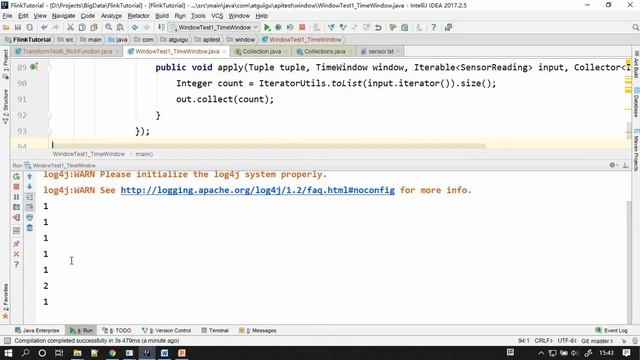Open the Event Log
Viewport: 640px width, 360px height.
(x=611, y=330)
